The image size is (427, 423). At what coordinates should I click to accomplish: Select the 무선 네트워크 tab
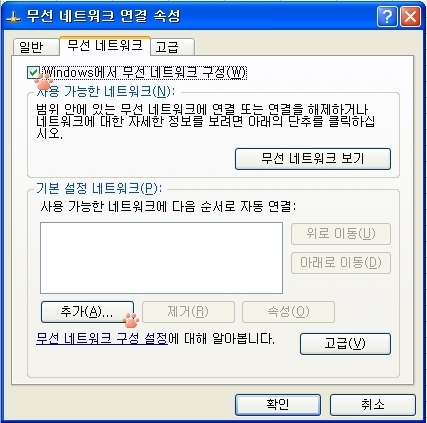pyautogui.click(x=105, y=45)
